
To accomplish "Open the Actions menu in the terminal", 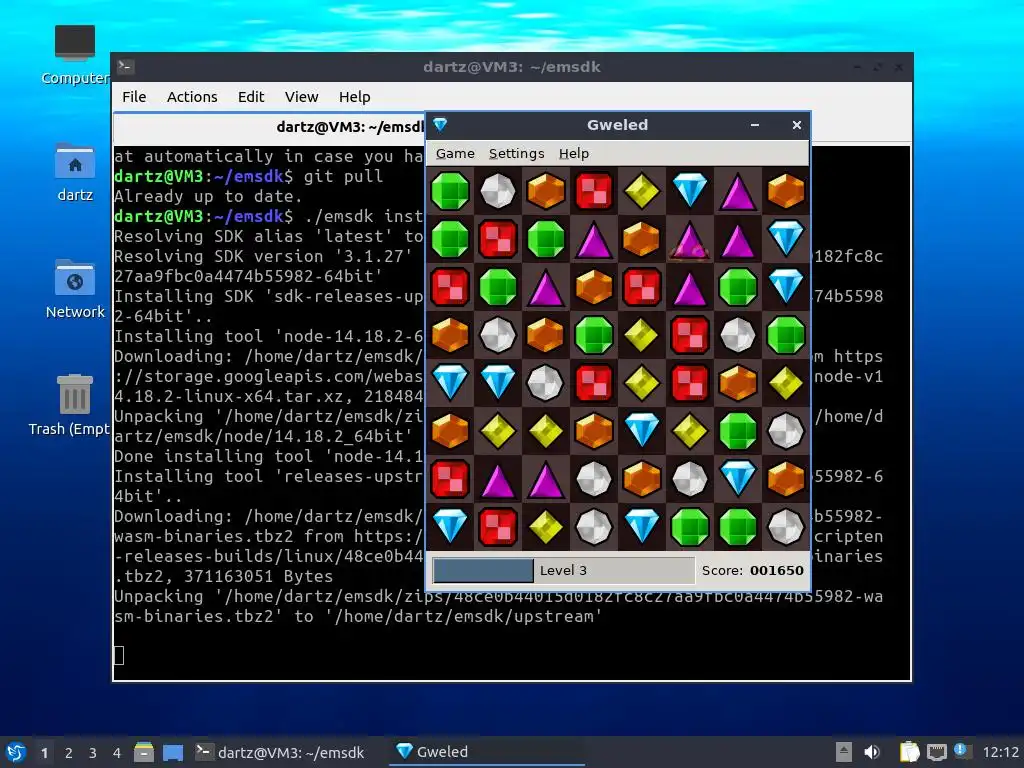I will coord(192,97).
